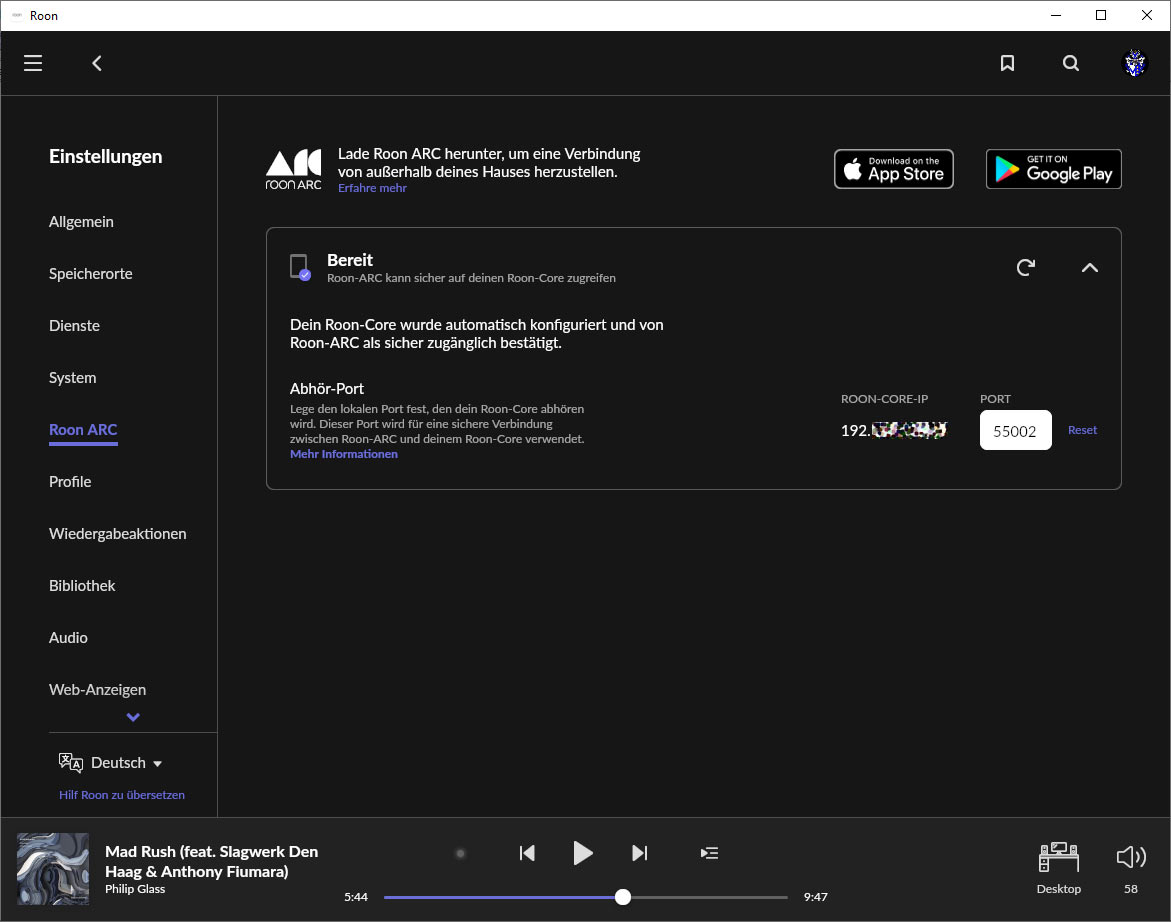Click the translation language icon

[71, 762]
